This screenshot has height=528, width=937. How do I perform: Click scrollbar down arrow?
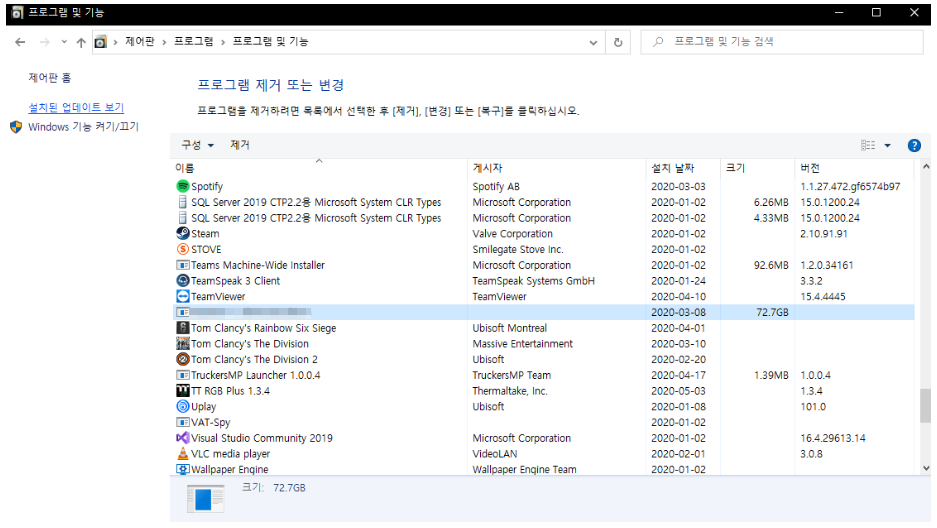[x=926, y=469]
